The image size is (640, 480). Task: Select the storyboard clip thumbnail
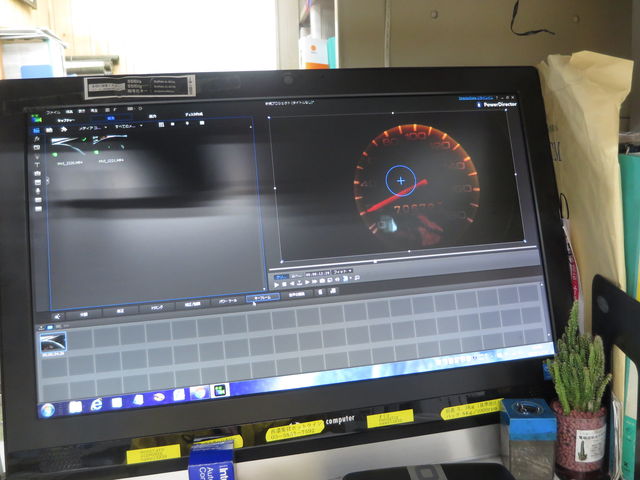(x=53, y=342)
